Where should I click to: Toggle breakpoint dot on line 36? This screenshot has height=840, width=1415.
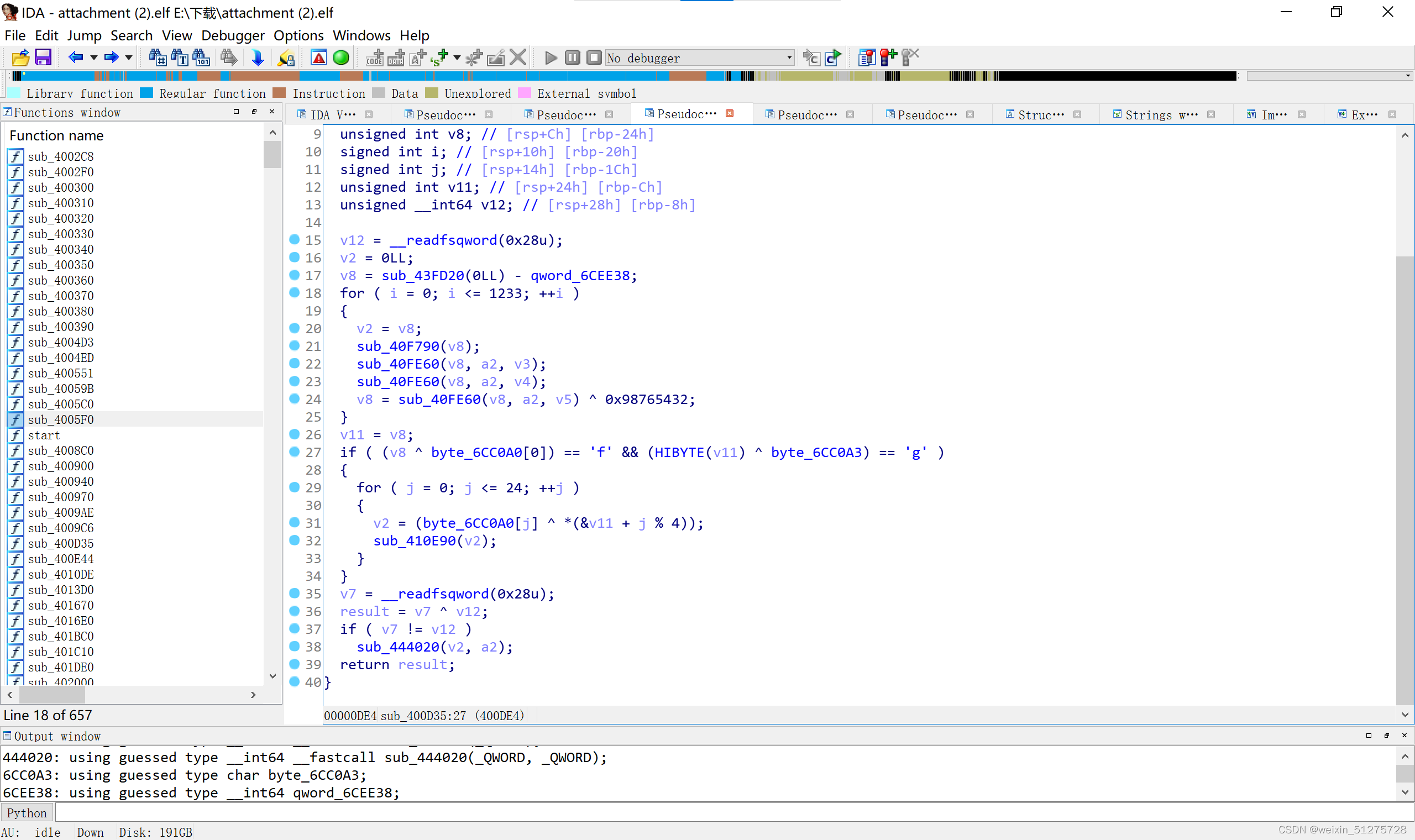click(294, 611)
